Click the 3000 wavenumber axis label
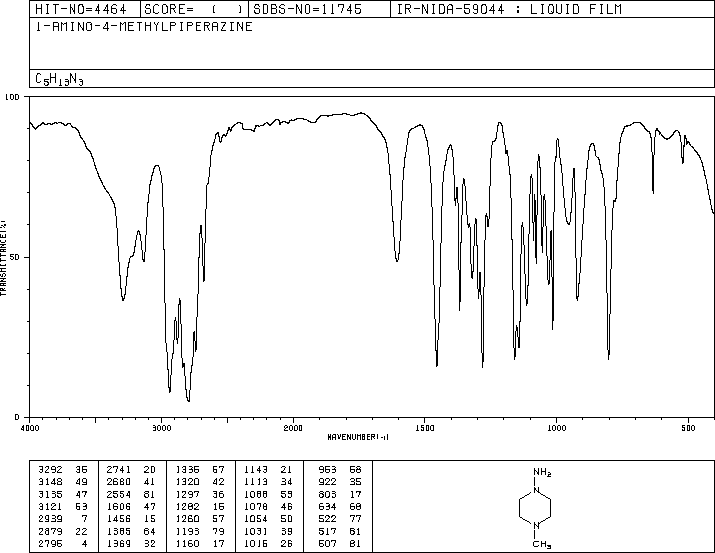 point(162,428)
